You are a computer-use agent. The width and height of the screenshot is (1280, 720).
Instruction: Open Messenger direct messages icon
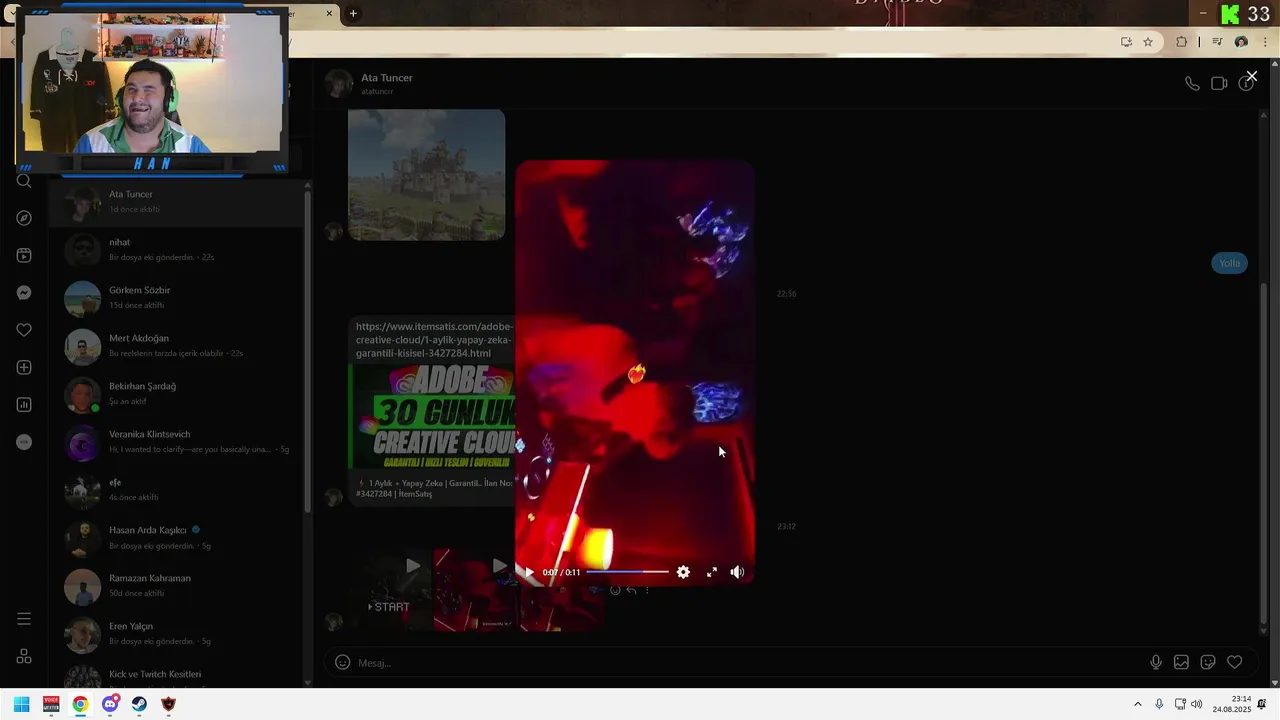[24, 293]
